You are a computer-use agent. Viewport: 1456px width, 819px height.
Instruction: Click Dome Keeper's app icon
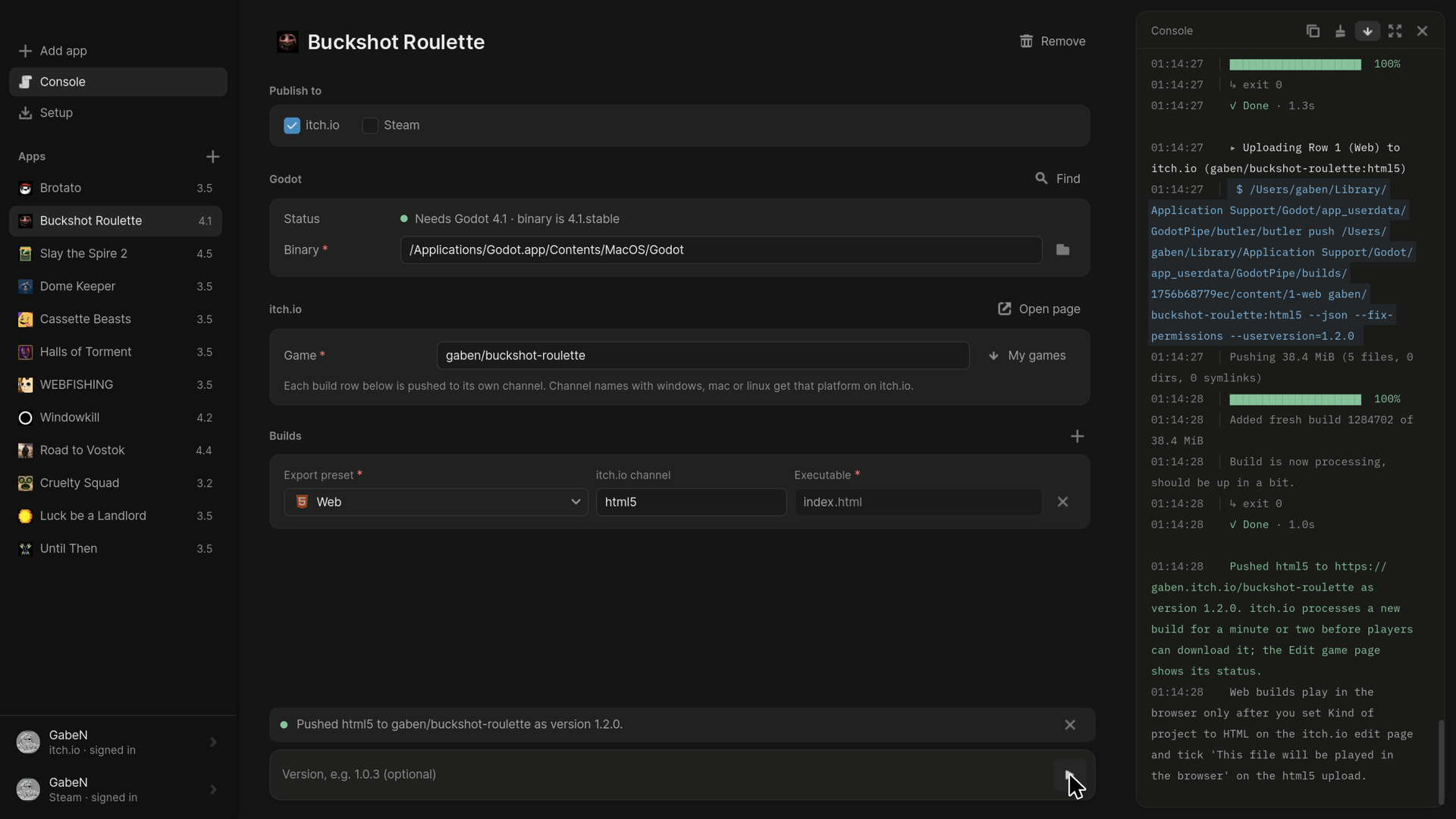[x=25, y=287]
